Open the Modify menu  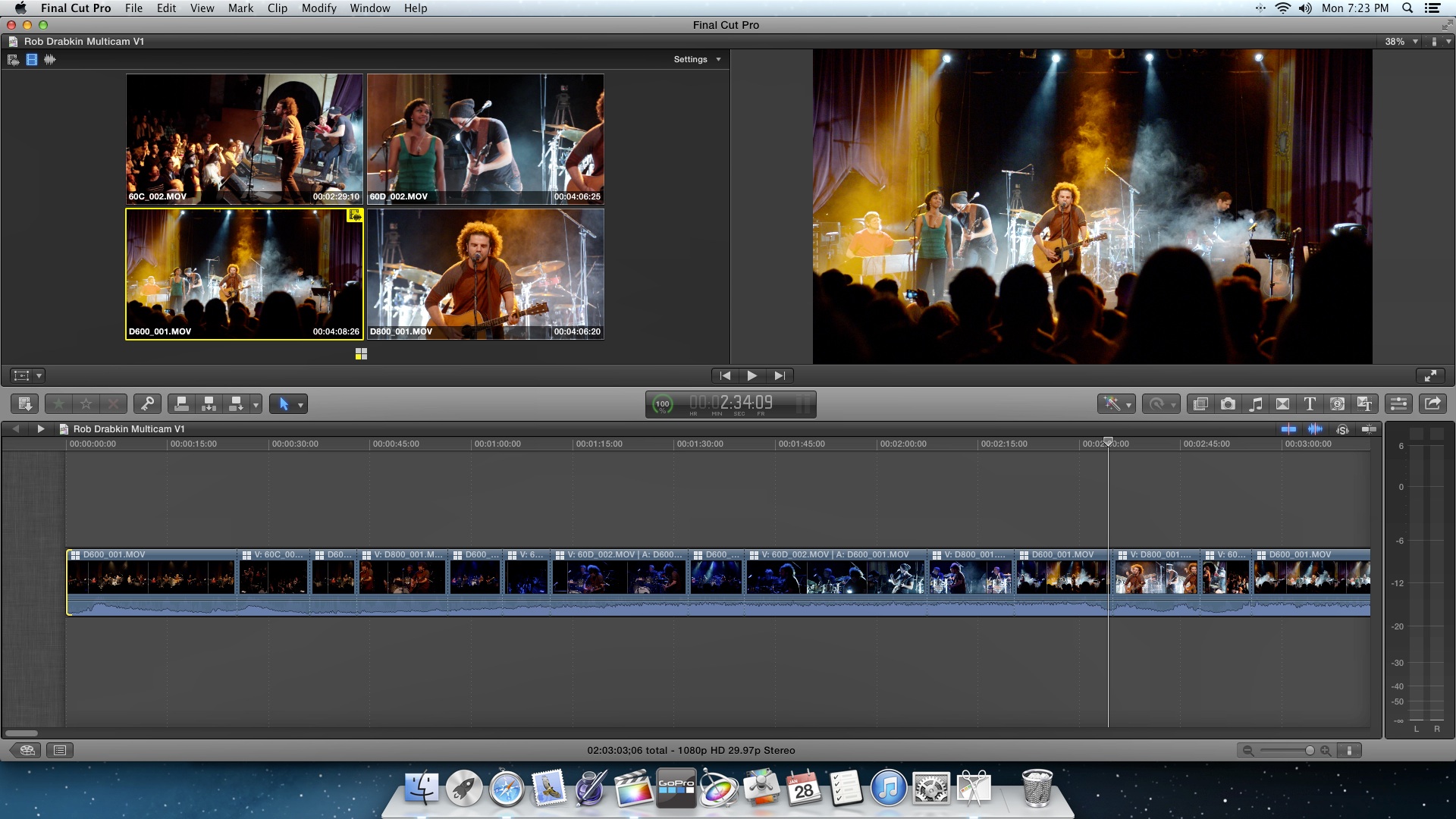click(x=318, y=8)
